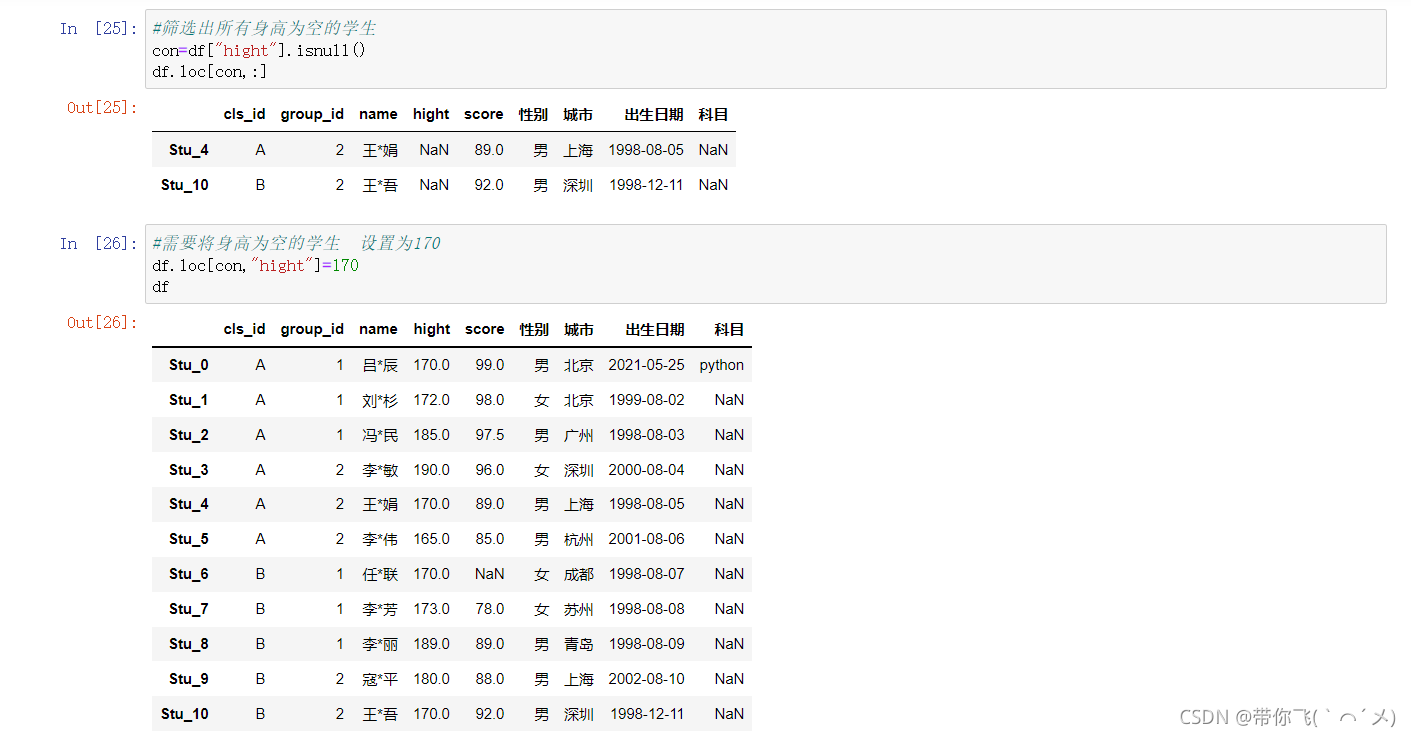This screenshot has height=737, width=1411.
Task: Click the '城市' header in Out[26] table
Action: (x=579, y=330)
